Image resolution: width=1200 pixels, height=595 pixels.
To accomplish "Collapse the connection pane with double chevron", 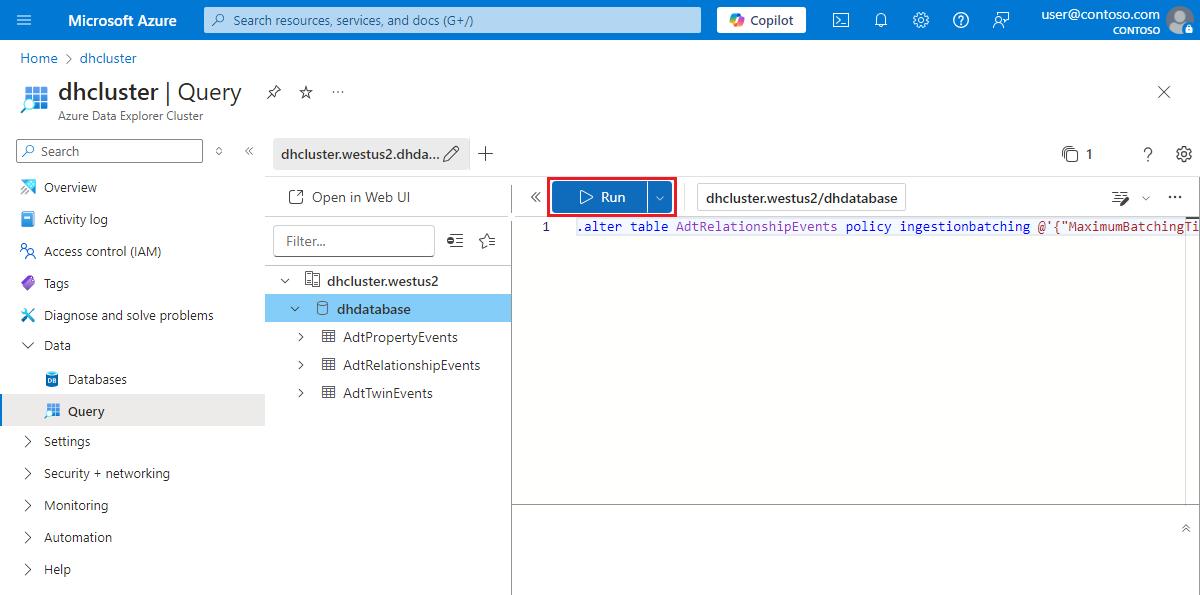I will coord(535,197).
